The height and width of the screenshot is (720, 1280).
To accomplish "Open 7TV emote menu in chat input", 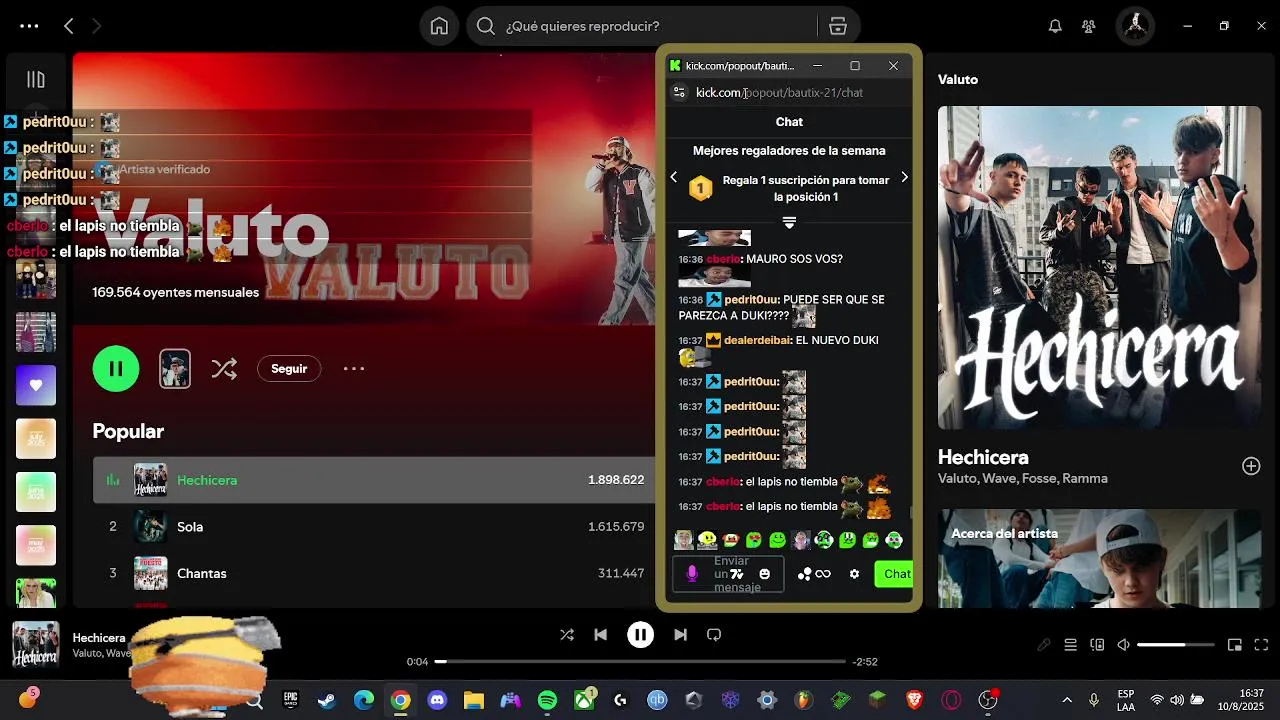I will pyautogui.click(x=738, y=574).
